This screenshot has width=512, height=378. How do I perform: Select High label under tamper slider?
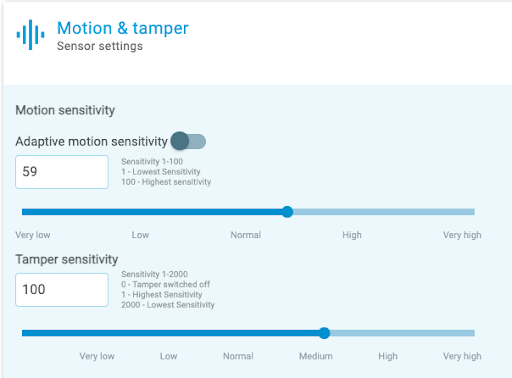[x=388, y=356]
